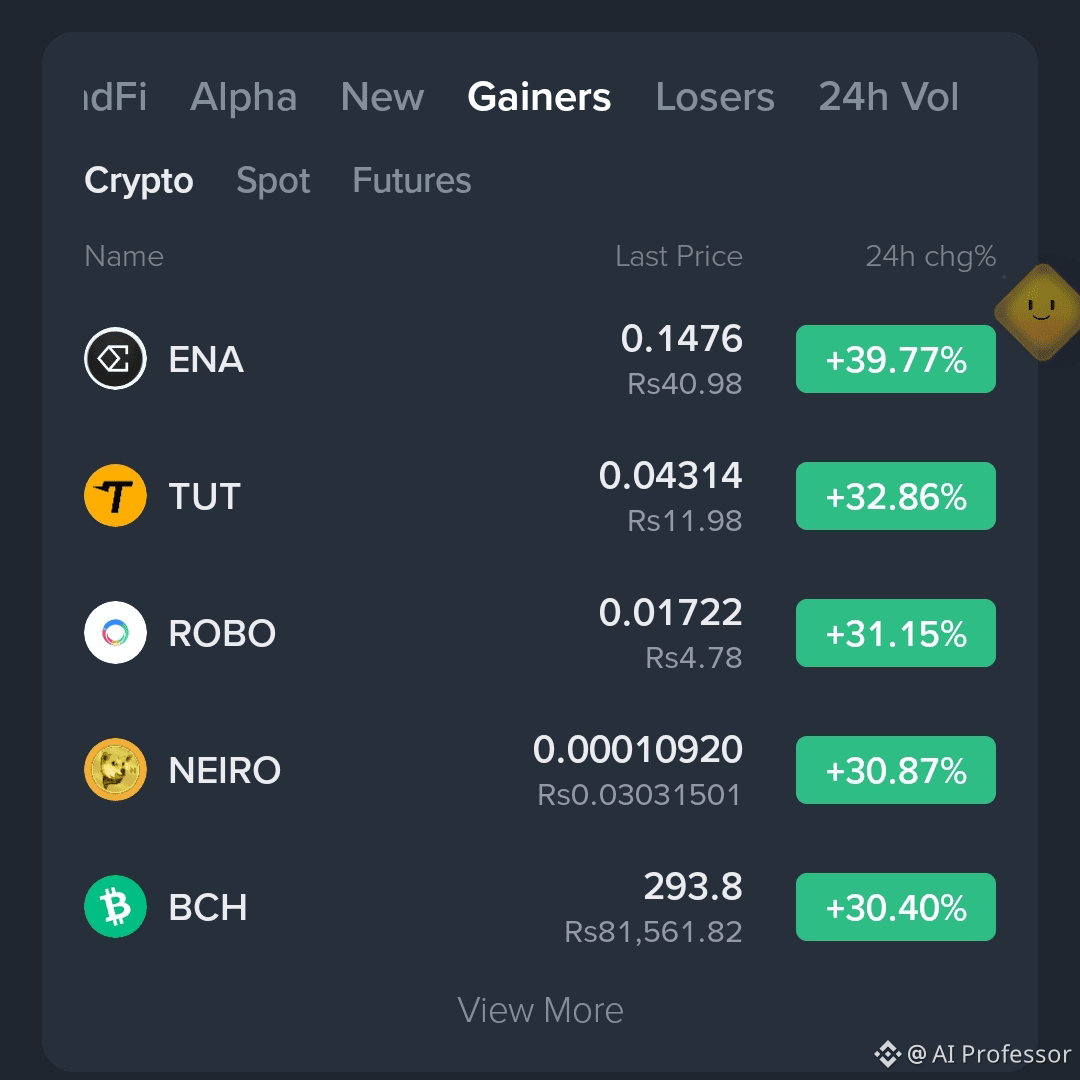Sort by the Last Price column header
This screenshot has width=1080, height=1080.
[x=678, y=256]
